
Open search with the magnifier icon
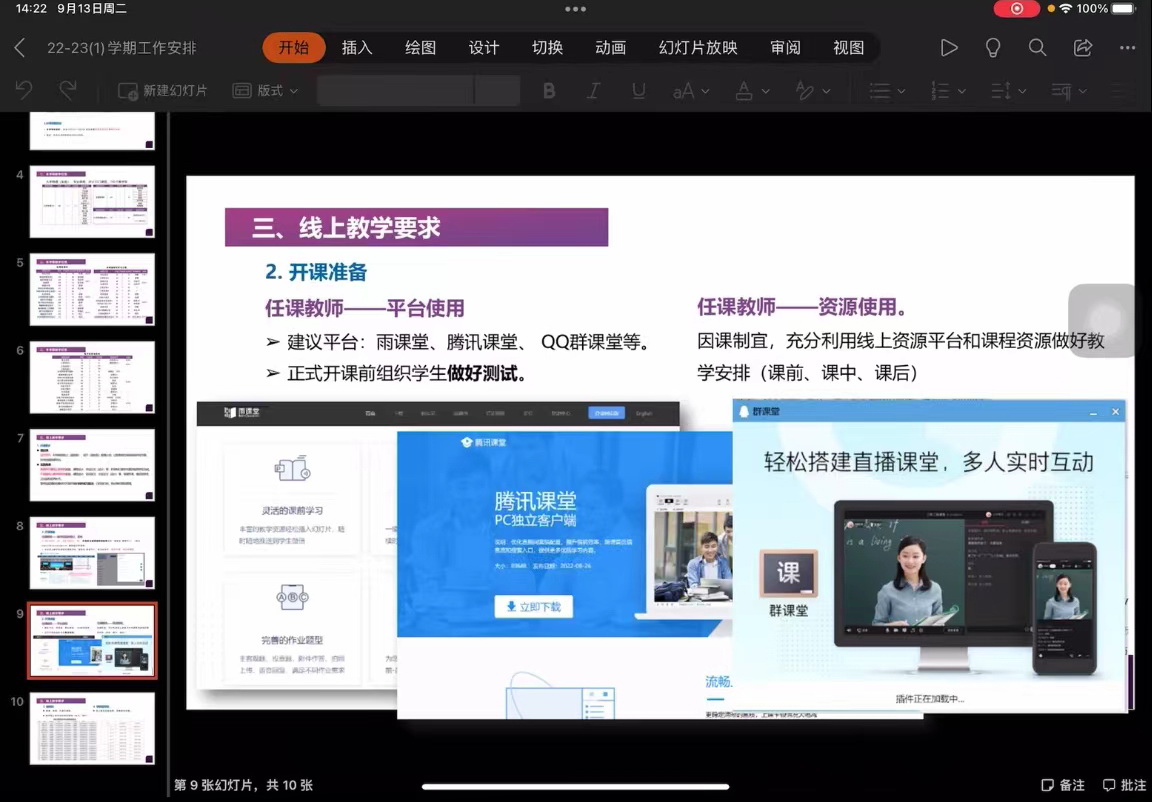point(1037,47)
